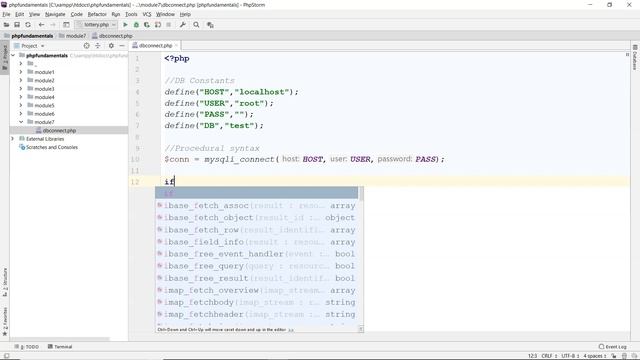This screenshot has height=360, width=640.
Task: Change indent setting 4 spaces in status bar
Action: click(x=595, y=356)
